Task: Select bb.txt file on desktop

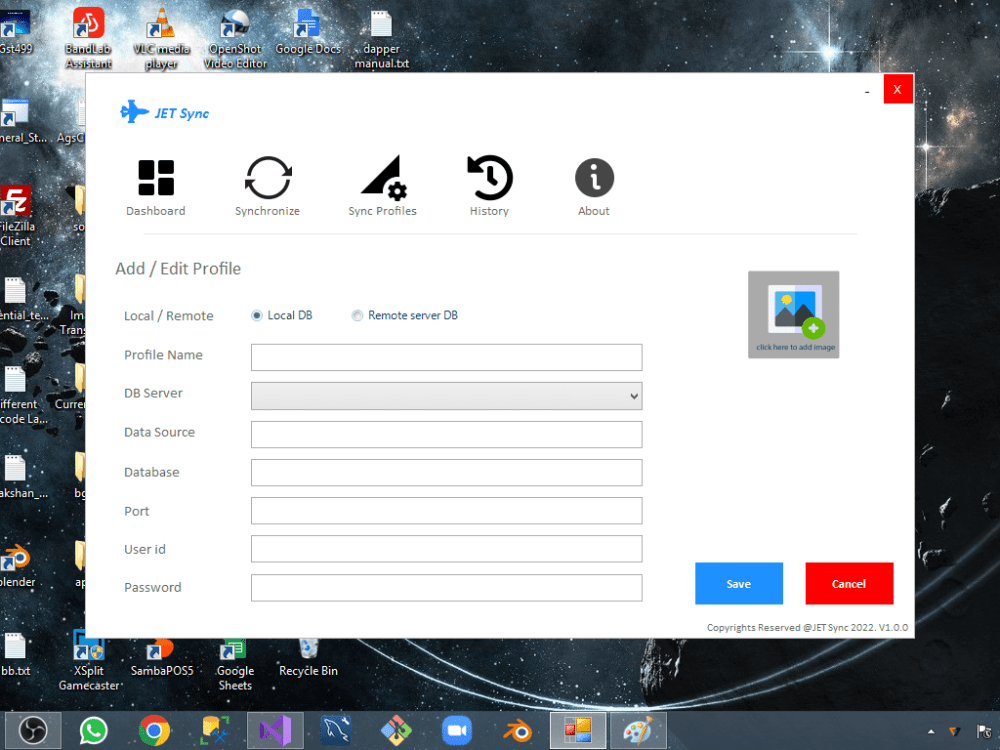Action: click(x=15, y=655)
